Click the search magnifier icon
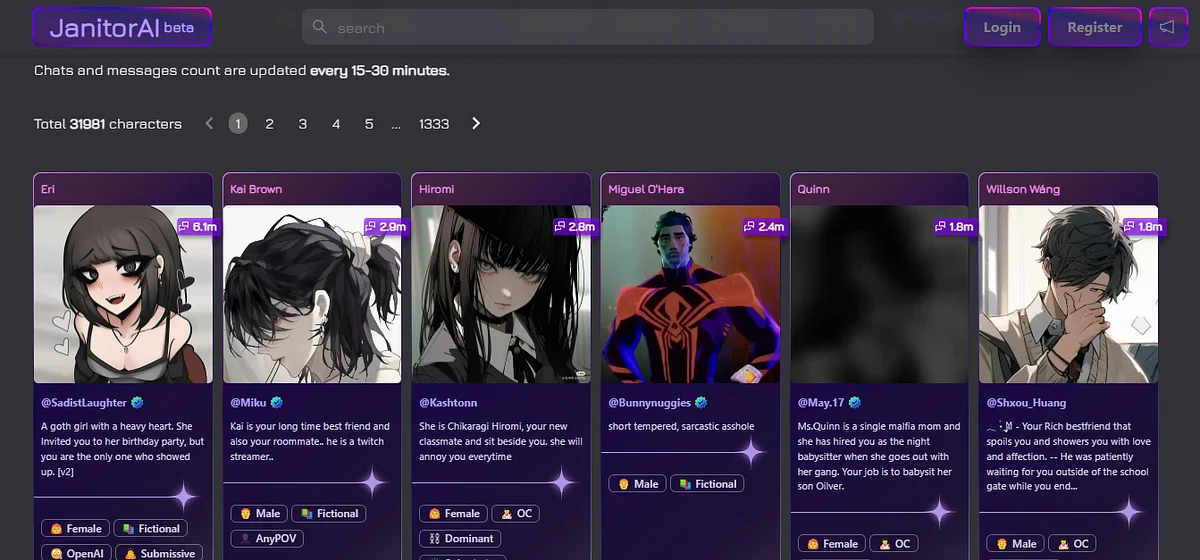Screen dimensions: 1200x560 click(320, 27)
